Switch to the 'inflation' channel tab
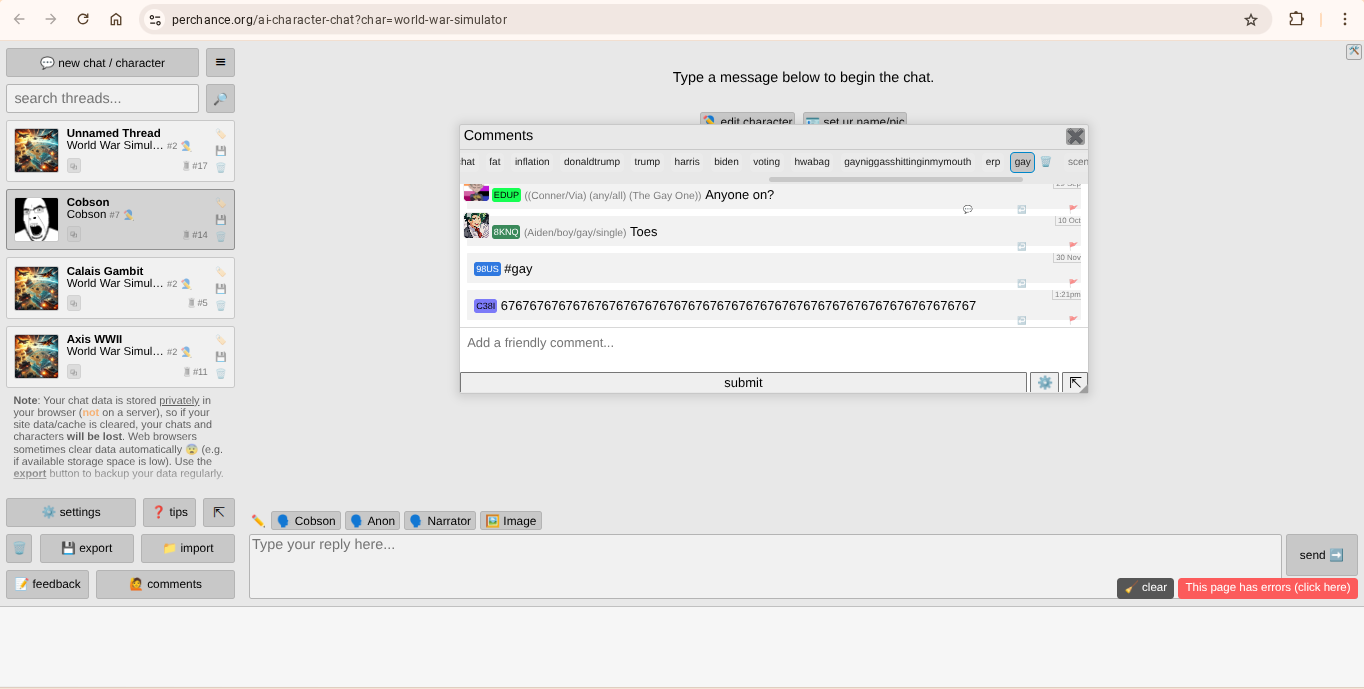1364x689 pixels. [532, 162]
